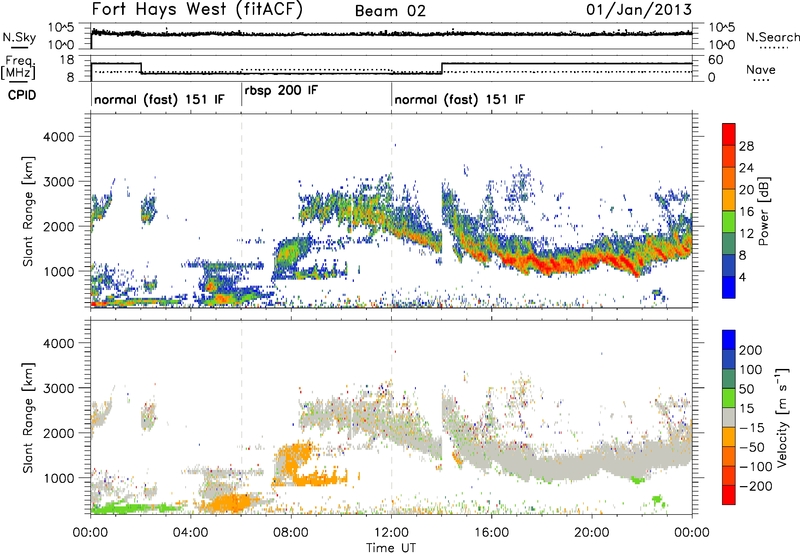Click the '1000' tick on velocity panel
This screenshot has width=800, height=554.
58,478
